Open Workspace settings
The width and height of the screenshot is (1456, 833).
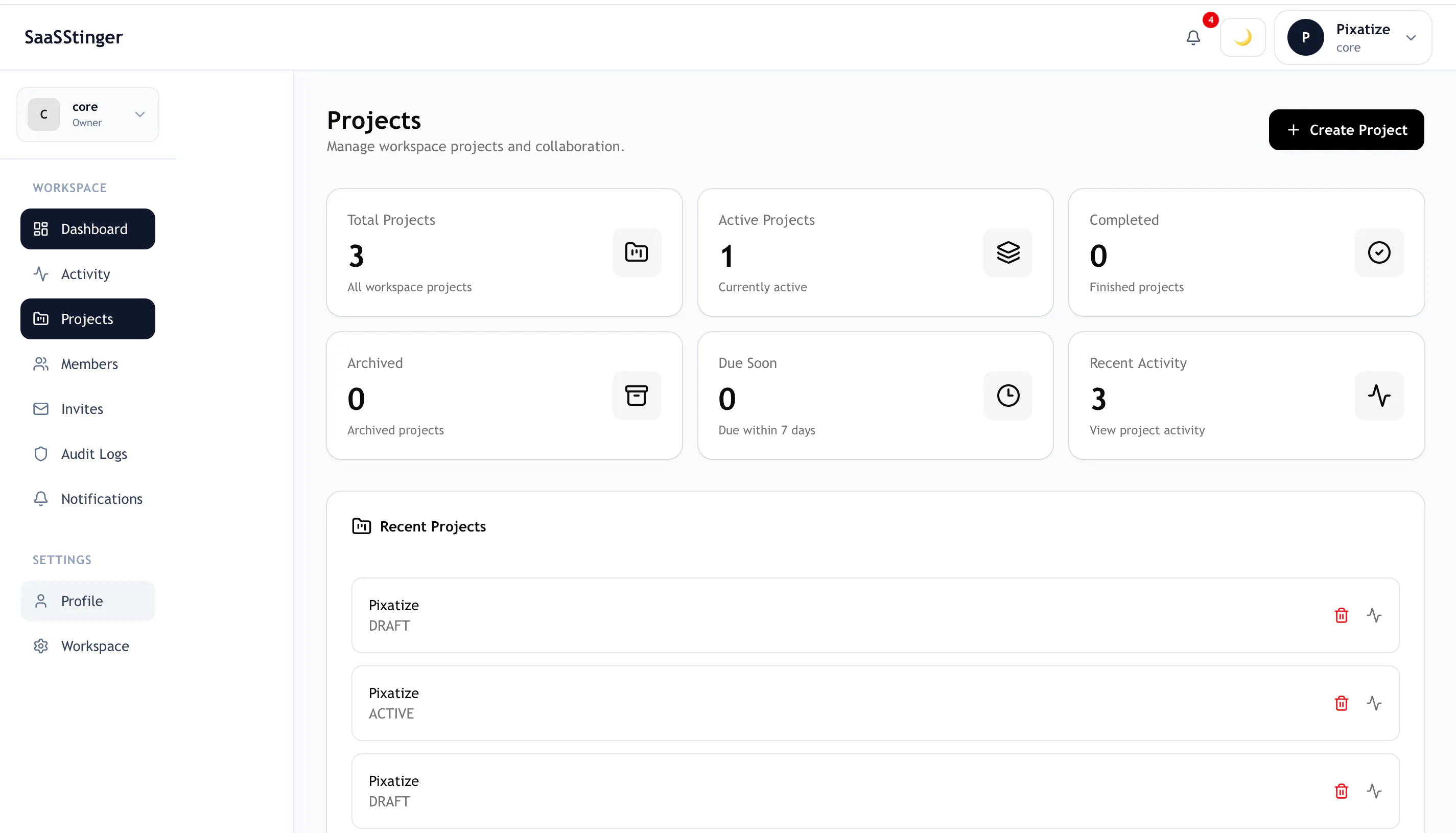coord(87,646)
